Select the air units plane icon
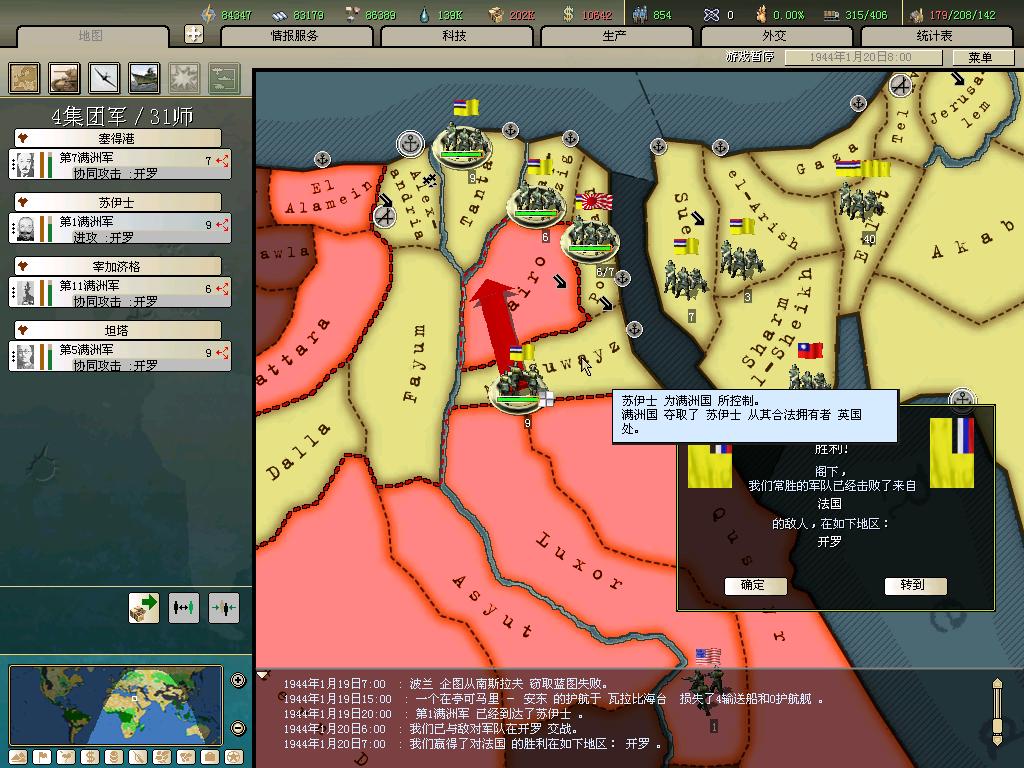 104,78
